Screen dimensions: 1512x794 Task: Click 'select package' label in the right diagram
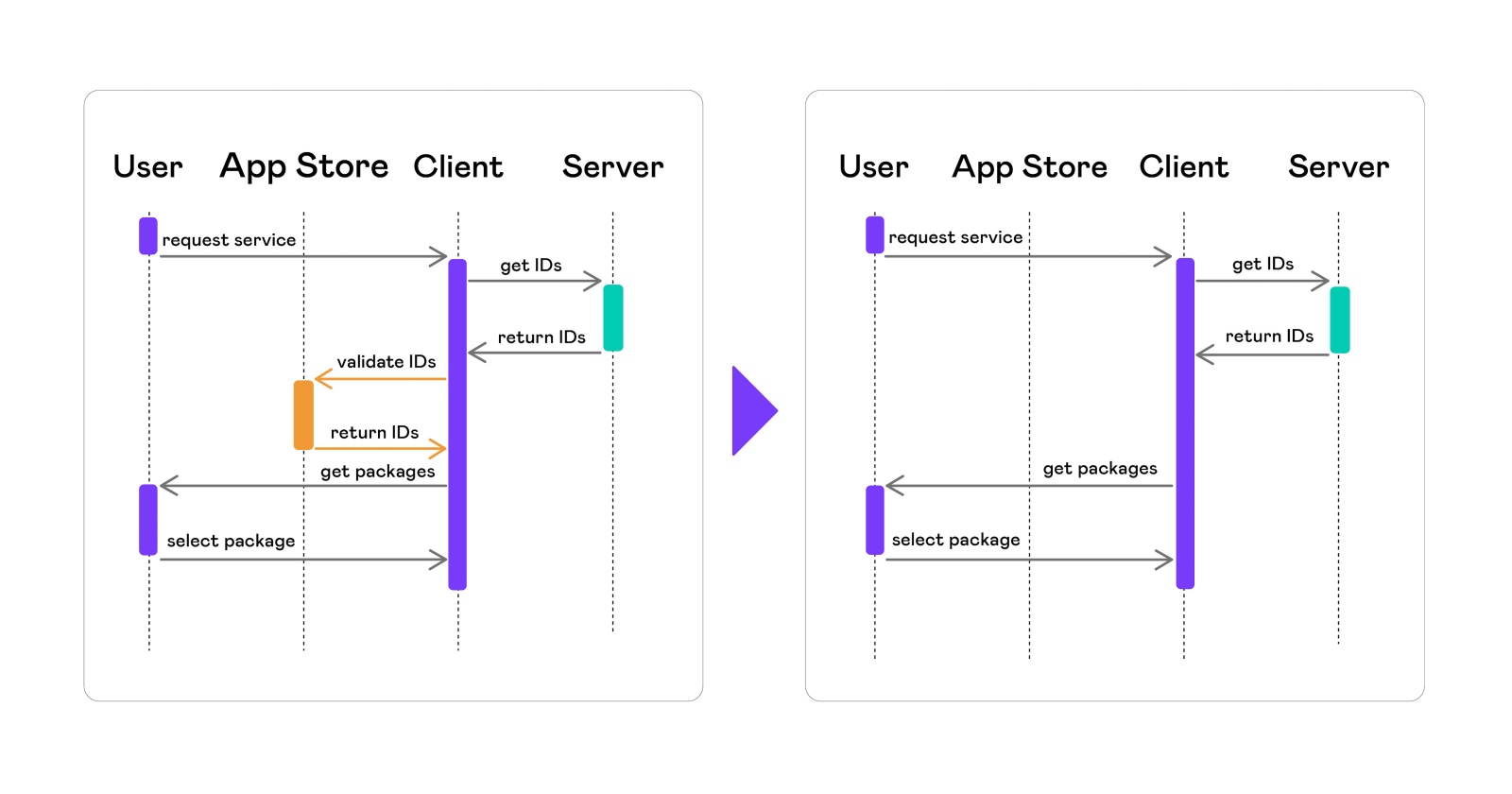point(955,540)
